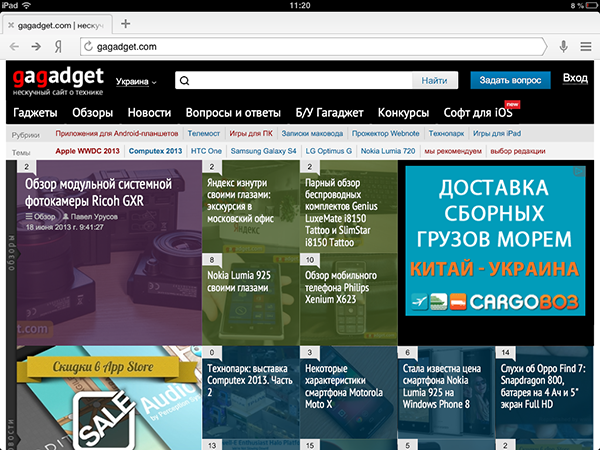Open the мы рекомендуем topic
This screenshot has width=600, height=450.
pyautogui.click(x=453, y=151)
